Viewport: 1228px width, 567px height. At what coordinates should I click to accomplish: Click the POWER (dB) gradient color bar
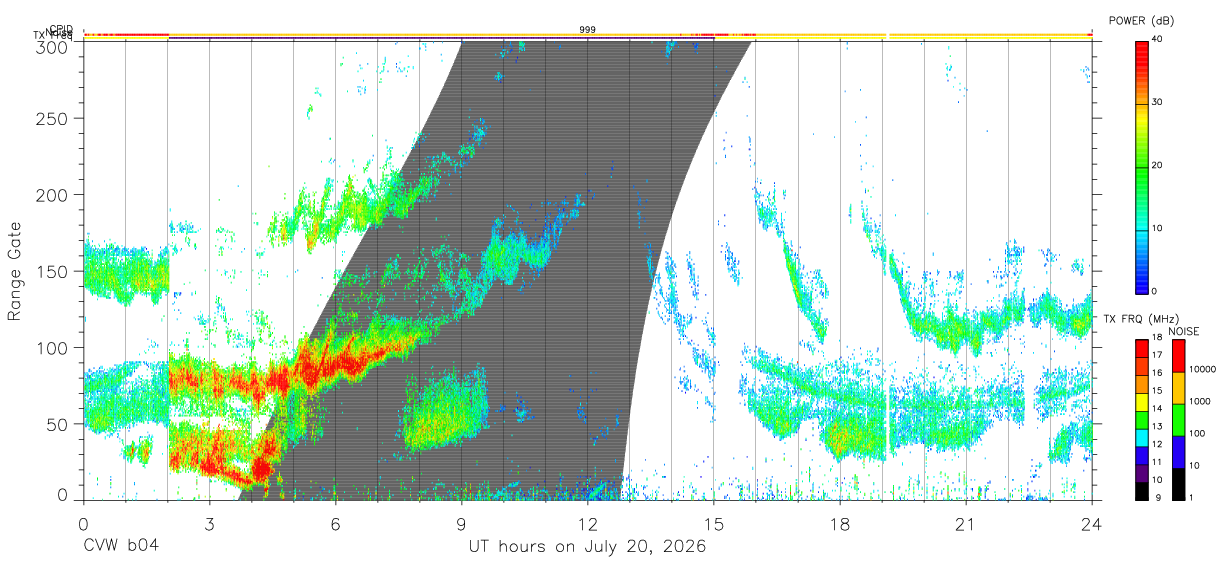1140,166
